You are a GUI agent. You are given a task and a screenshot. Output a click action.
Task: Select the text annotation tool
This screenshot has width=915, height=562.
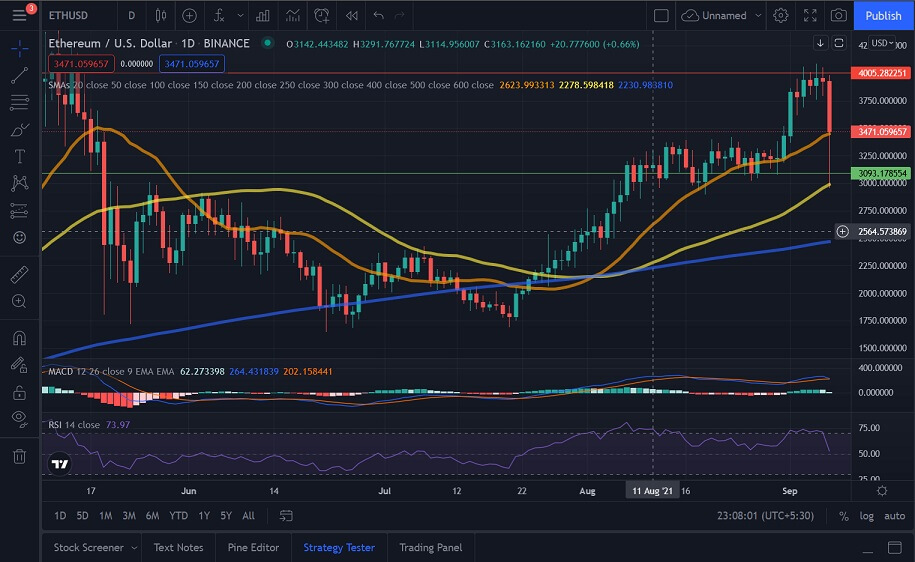tap(19, 157)
